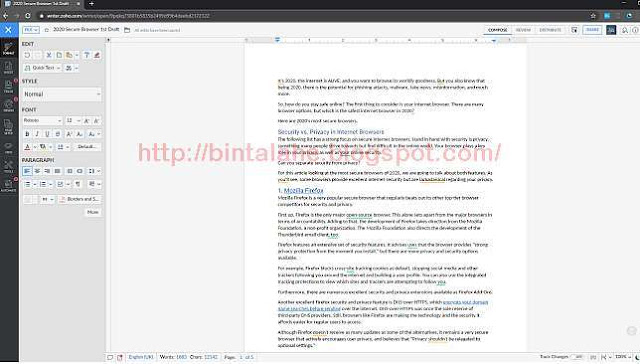Apply Bold formatting
This screenshot has height=364, width=640.
pyautogui.click(x=27, y=134)
